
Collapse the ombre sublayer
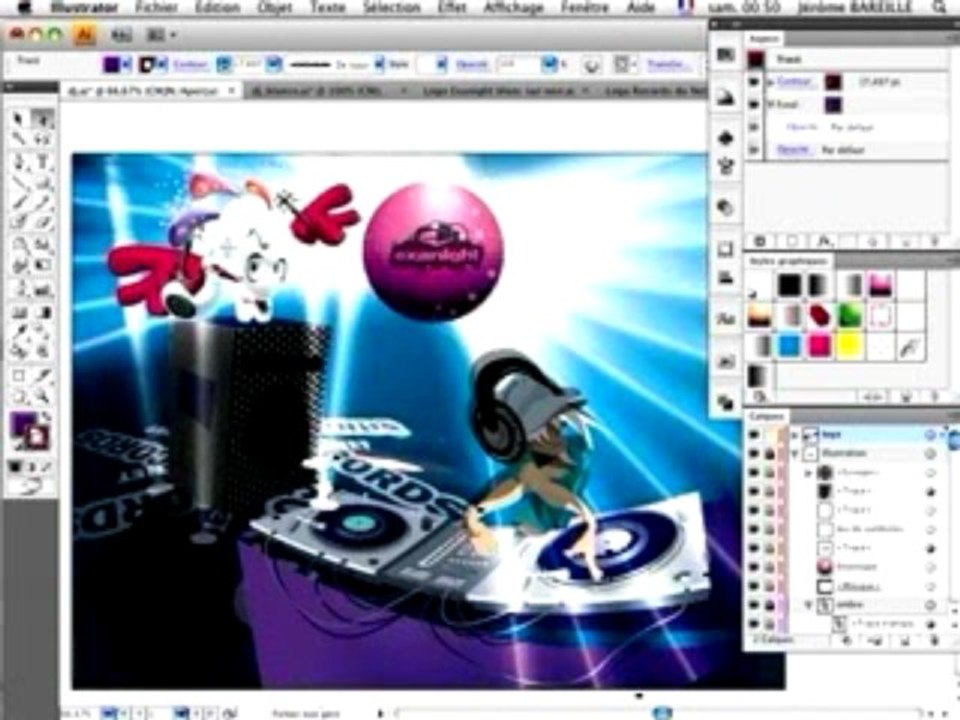click(x=809, y=605)
